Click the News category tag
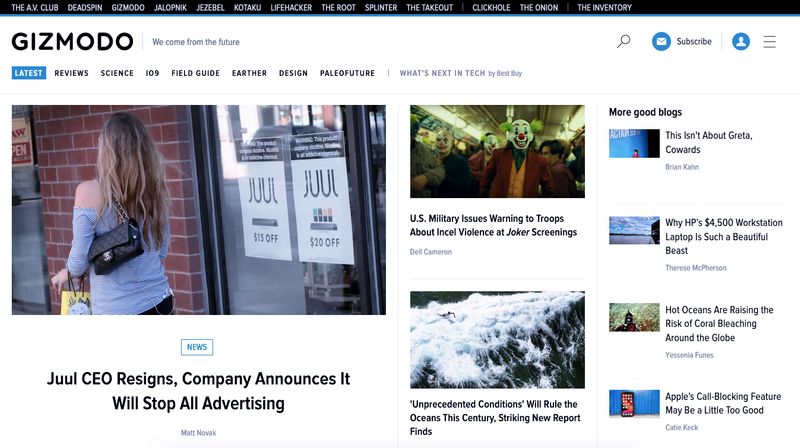This screenshot has width=800, height=448. click(197, 347)
